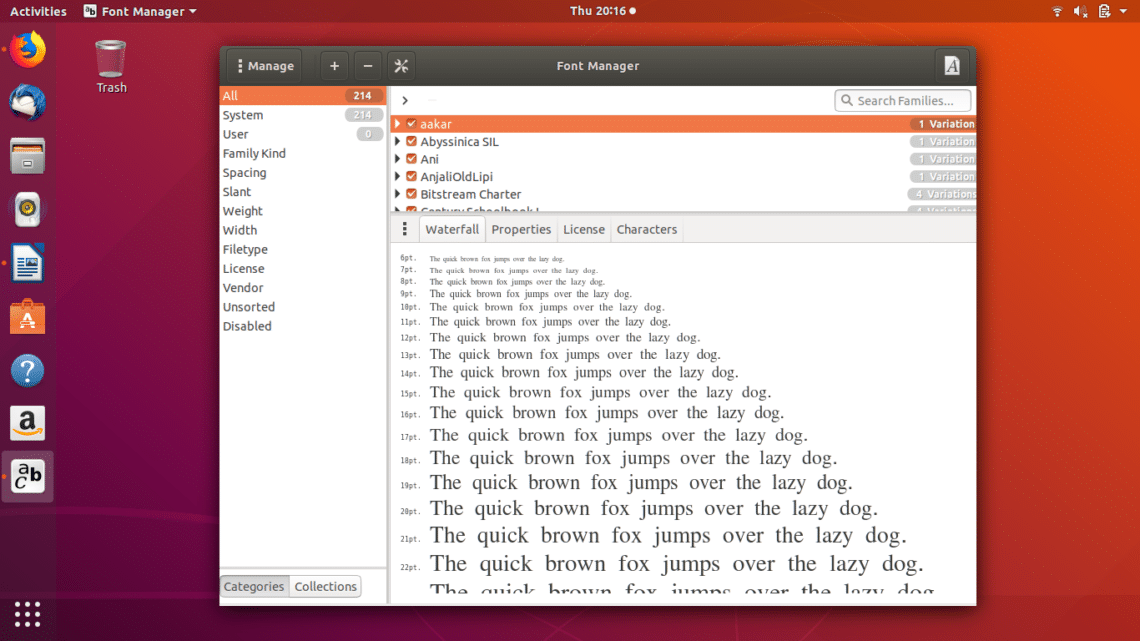
Task: Expand the AnjaliOldLipi font variations
Action: pyautogui.click(x=398, y=177)
